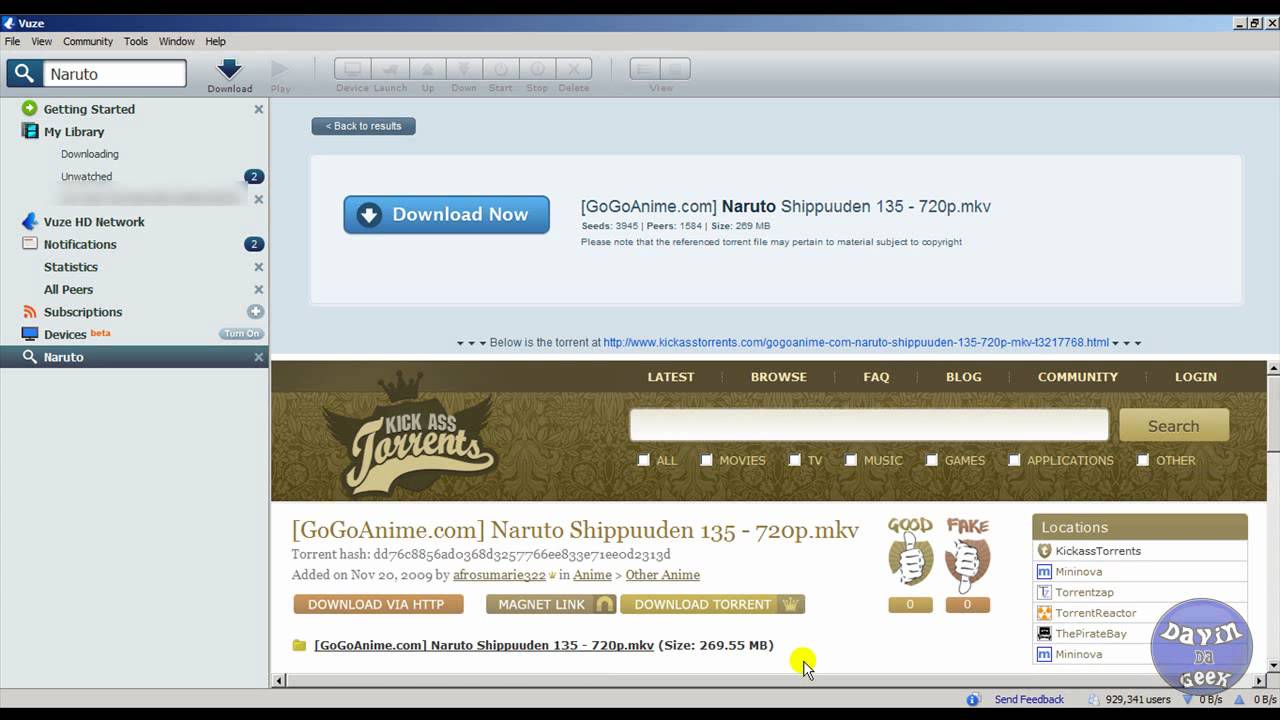The width and height of the screenshot is (1280, 720).
Task: Add subscription with plus icon
Action: coord(255,312)
